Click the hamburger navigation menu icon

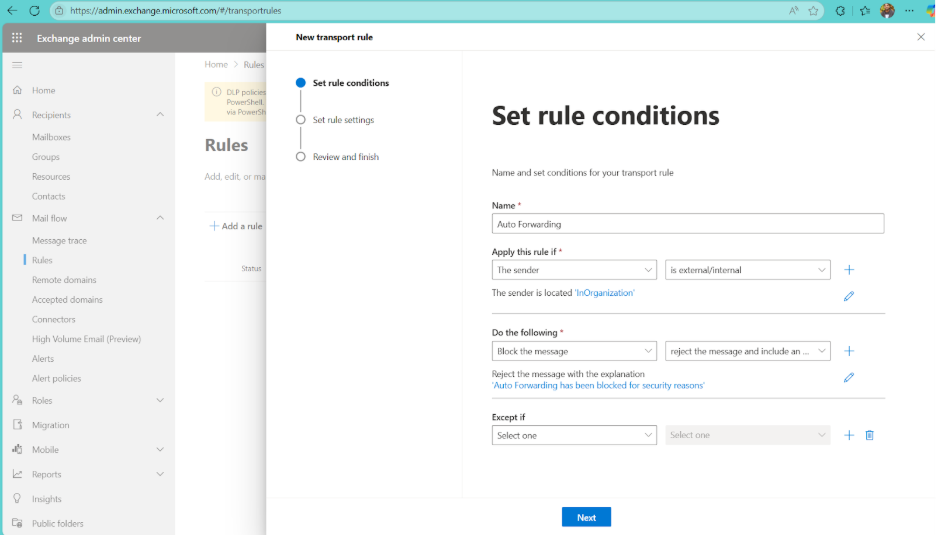(17, 64)
